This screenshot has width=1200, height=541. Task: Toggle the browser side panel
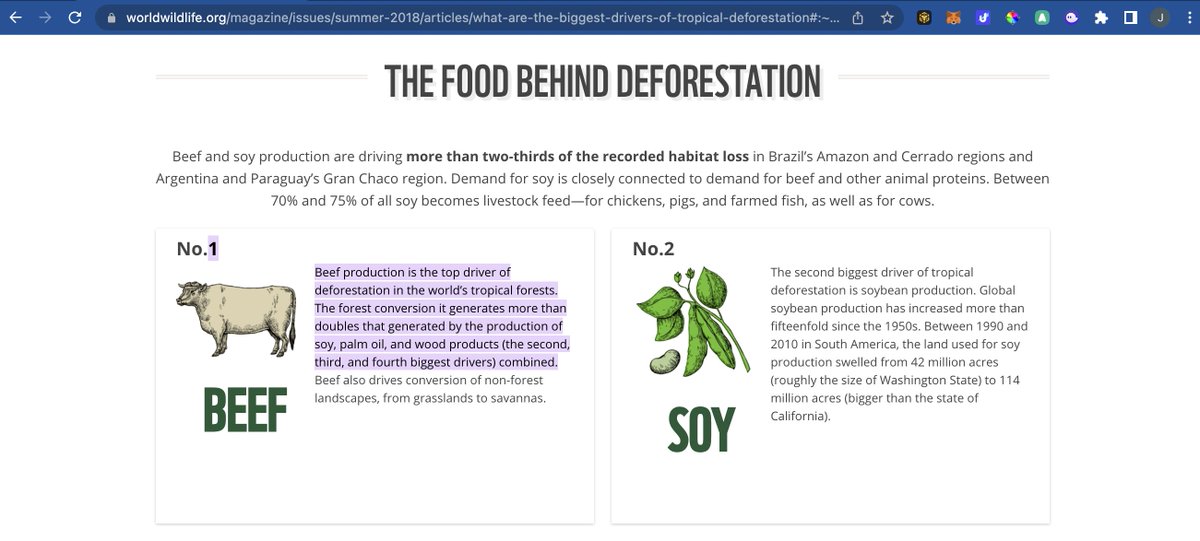coord(1130,17)
